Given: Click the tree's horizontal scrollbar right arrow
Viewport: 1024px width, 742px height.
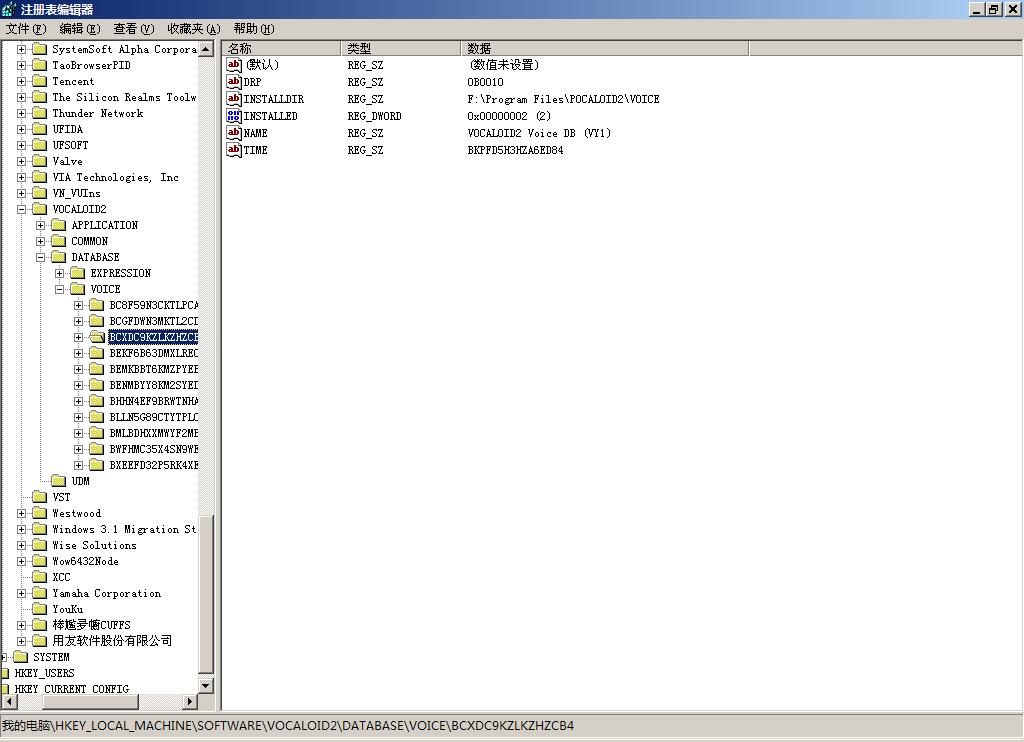Looking at the screenshot, I should [x=190, y=702].
